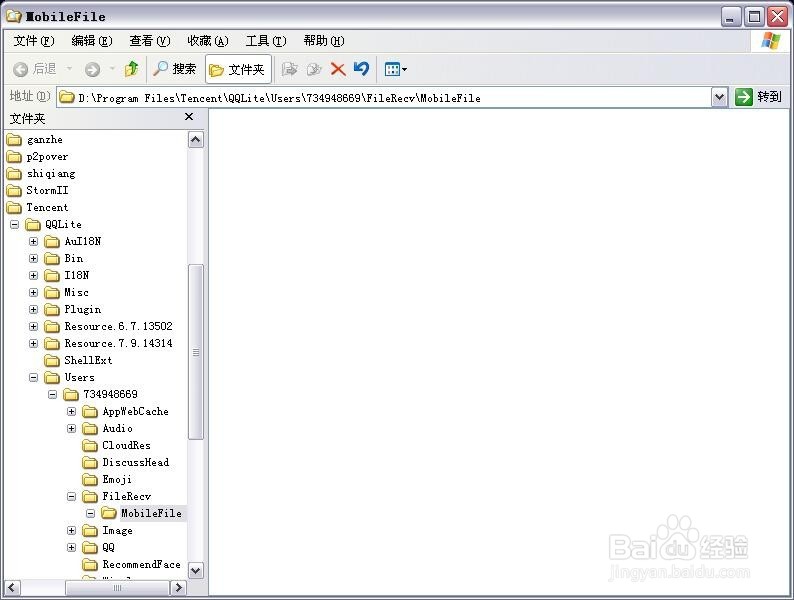Click the Windows flag logo icon
This screenshot has width=794, height=600.
pos(771,41)
